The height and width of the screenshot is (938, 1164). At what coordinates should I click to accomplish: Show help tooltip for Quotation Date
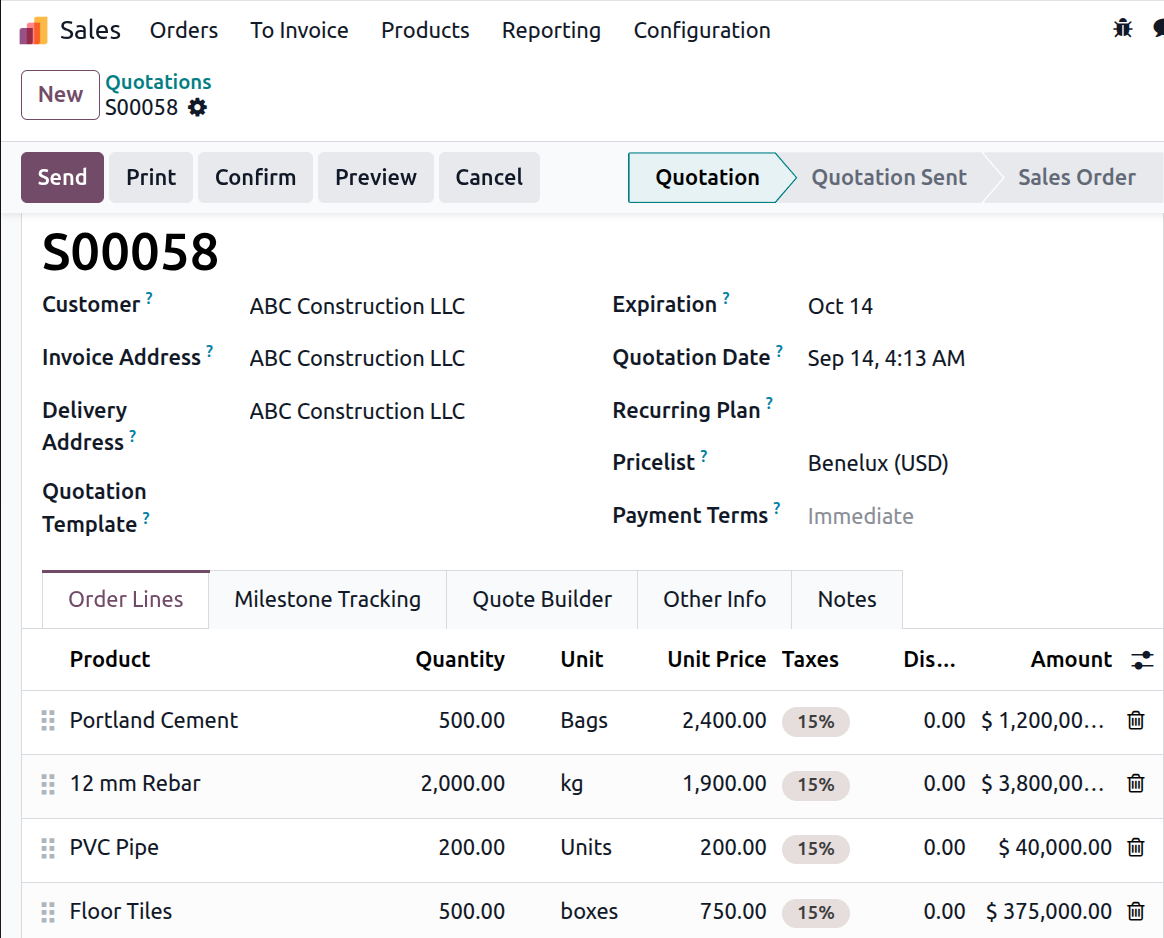[779, 350]
